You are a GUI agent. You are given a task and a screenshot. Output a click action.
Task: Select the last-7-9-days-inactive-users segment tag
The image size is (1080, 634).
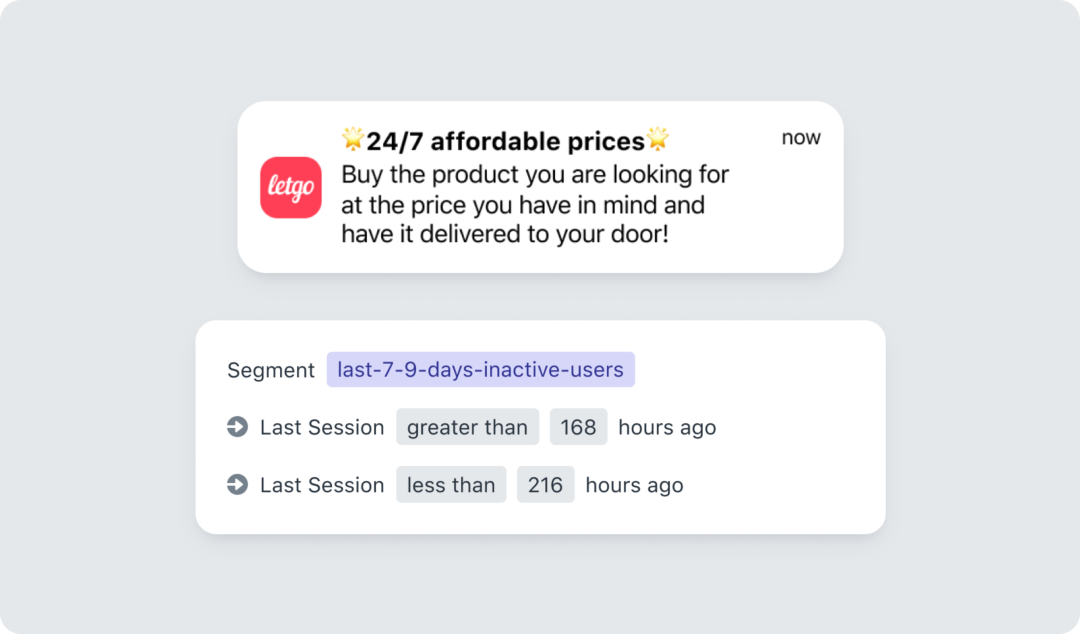tap(480, 370)
